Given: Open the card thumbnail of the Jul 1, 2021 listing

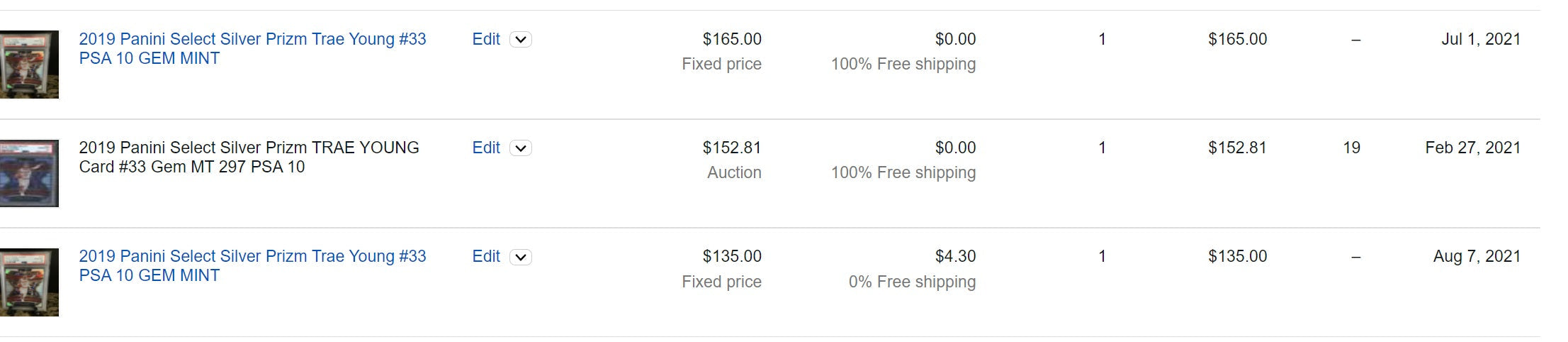Looking at the screenshot, I should [x=29, y=64].
